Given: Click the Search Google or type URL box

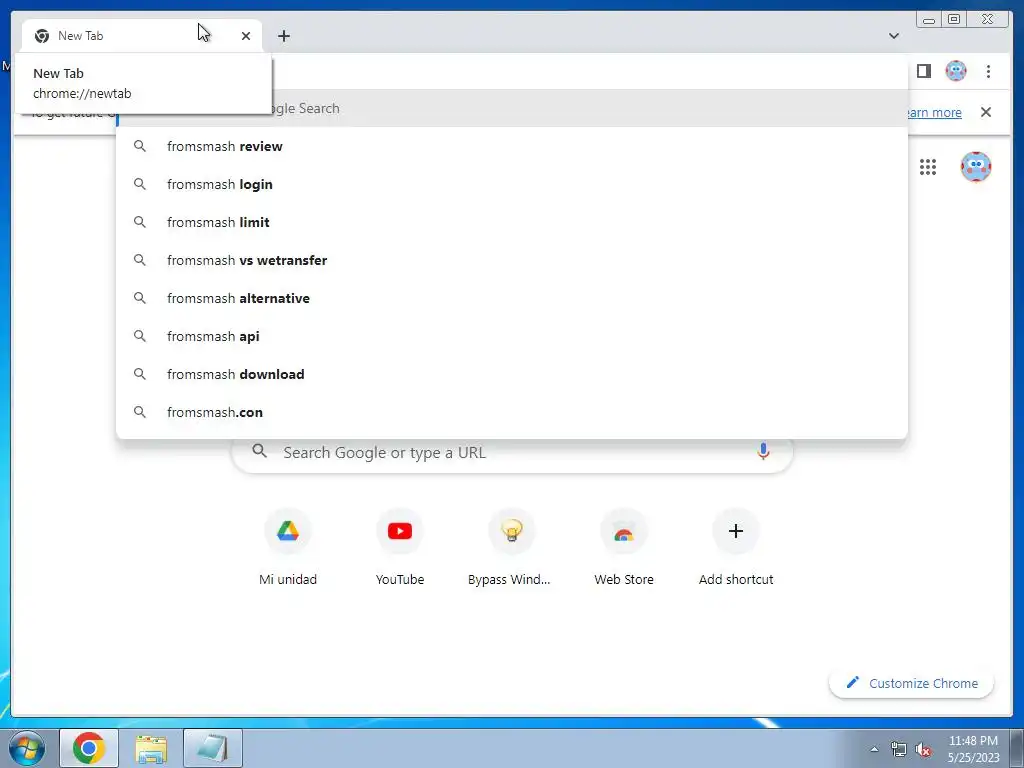Looking at the screenshot, I should coord(512,453).
